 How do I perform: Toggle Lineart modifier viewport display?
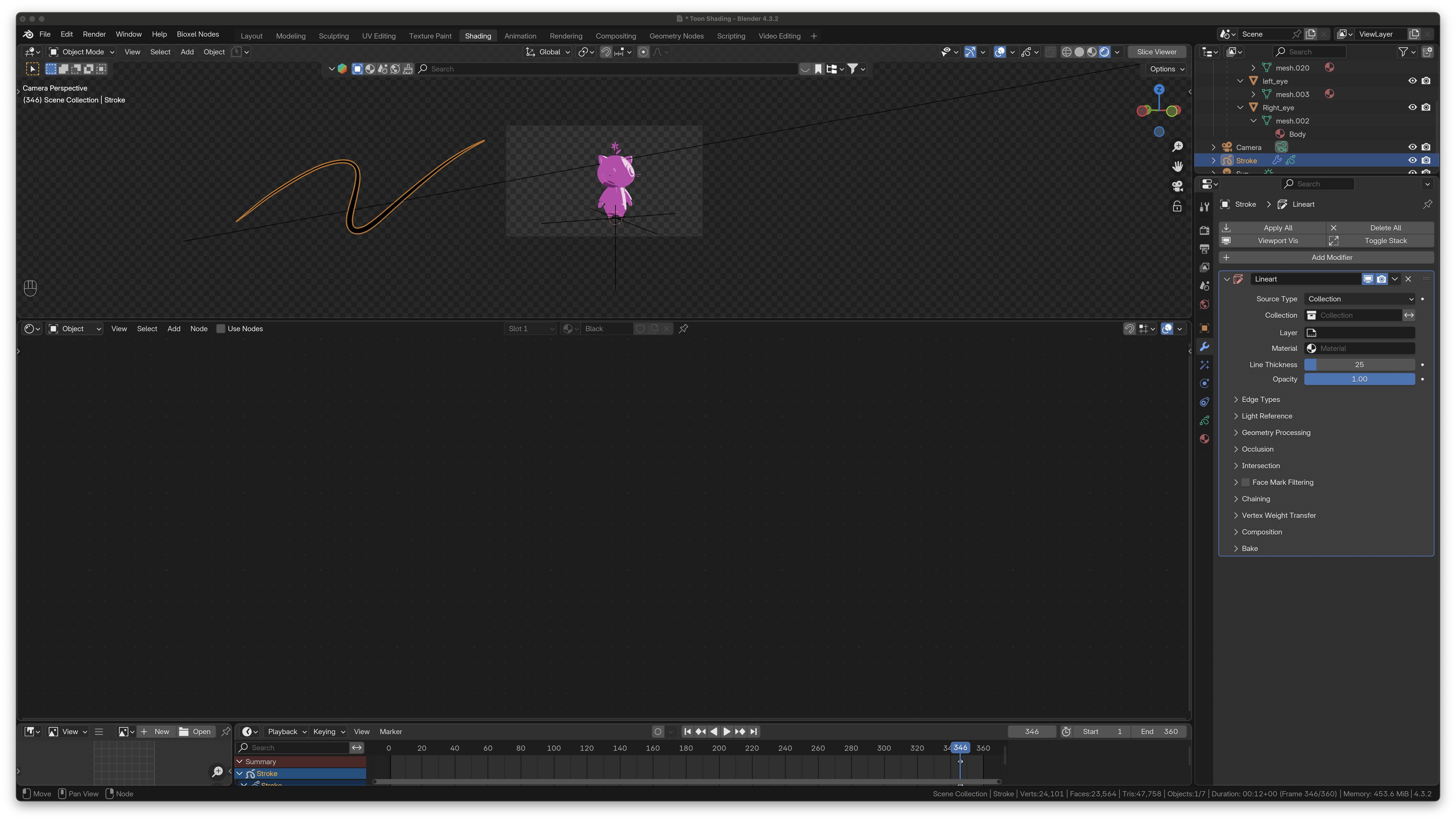pos(1368,279)
